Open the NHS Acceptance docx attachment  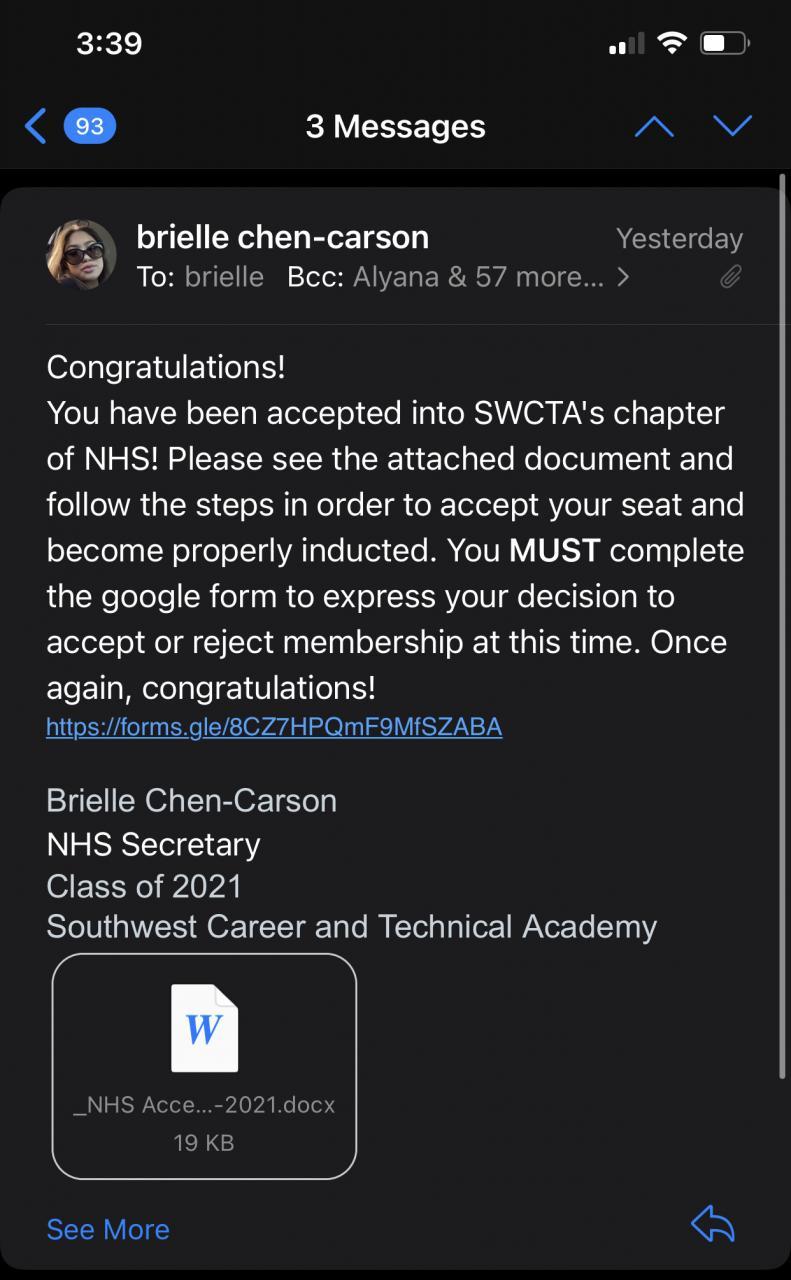[x=204, y=1066]
